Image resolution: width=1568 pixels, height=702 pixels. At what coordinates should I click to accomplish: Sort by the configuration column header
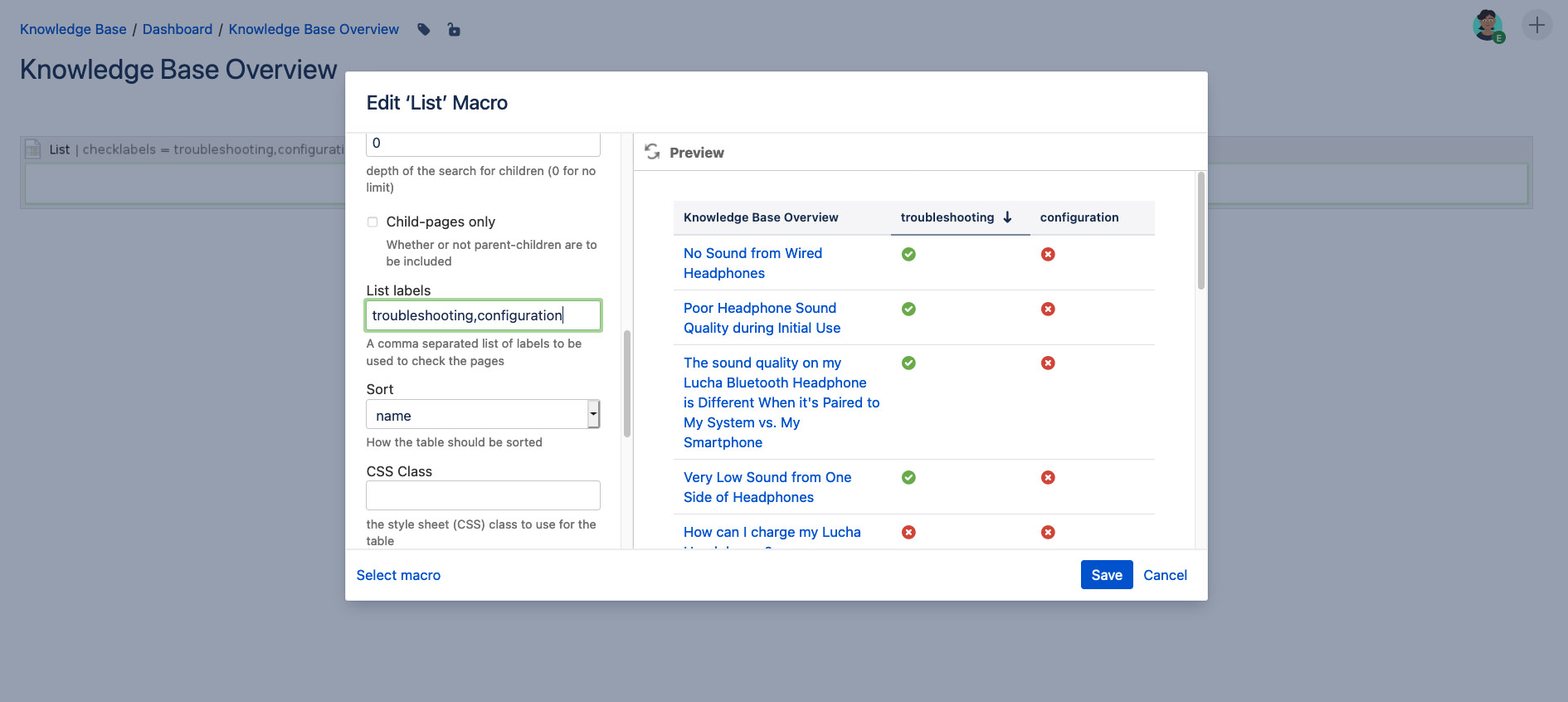point(1079,217)
